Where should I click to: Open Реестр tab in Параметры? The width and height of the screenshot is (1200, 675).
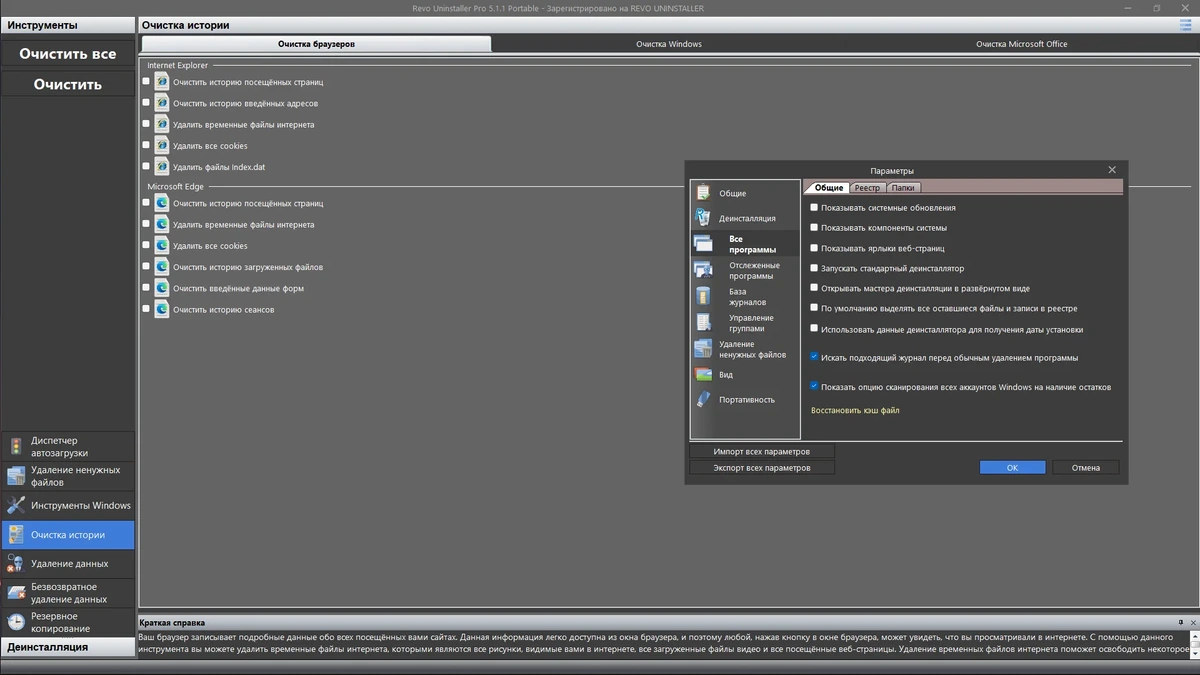coord(867,188)
